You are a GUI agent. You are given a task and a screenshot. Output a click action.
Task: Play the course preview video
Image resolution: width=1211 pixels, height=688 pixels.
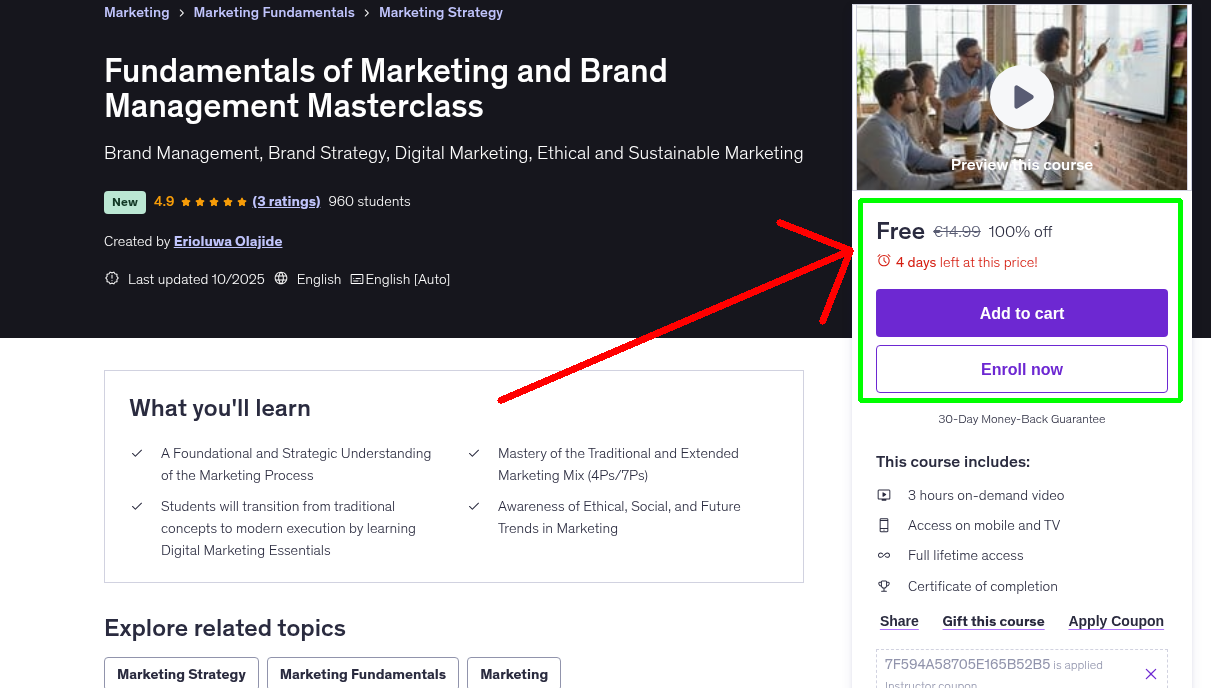[1021, 97]
